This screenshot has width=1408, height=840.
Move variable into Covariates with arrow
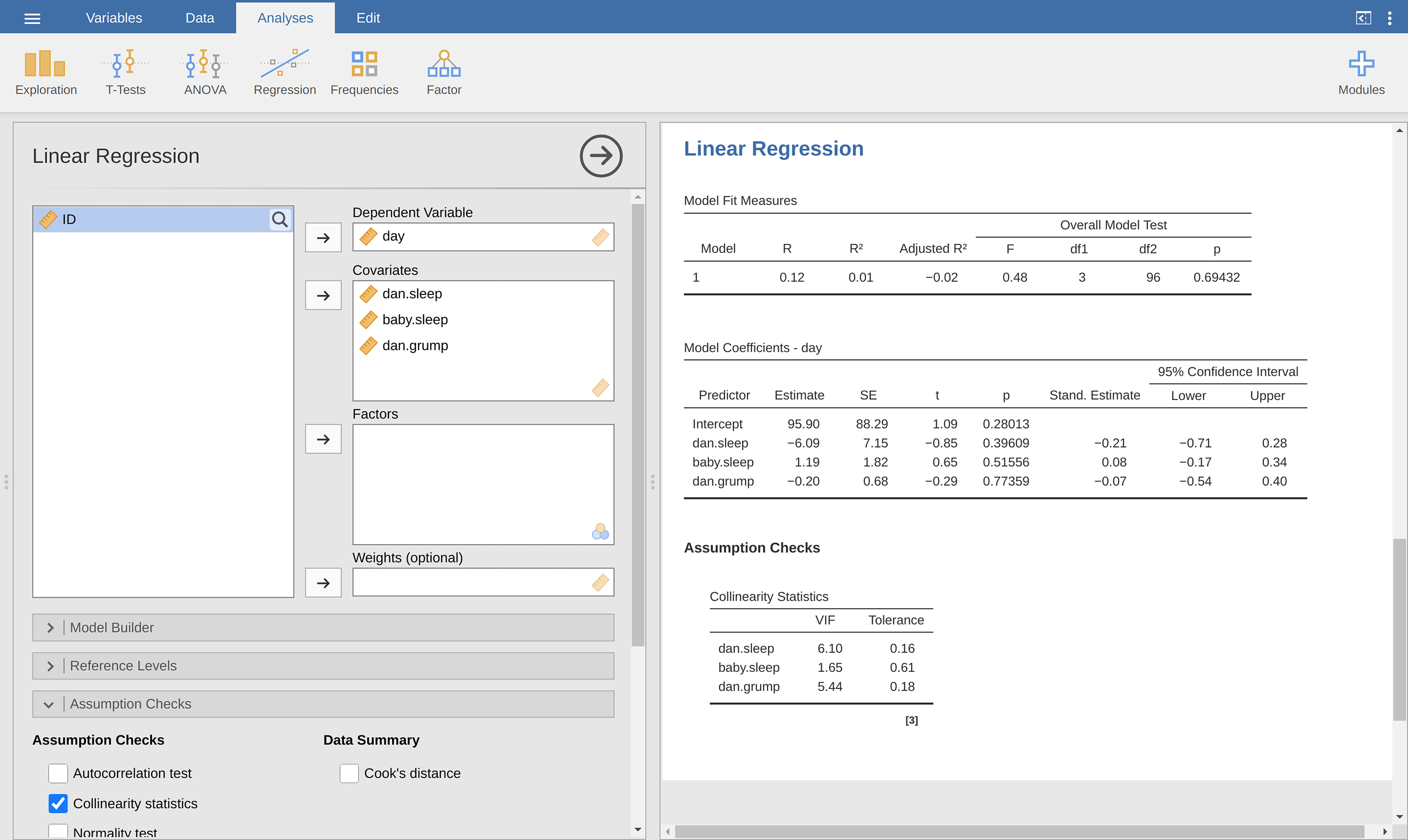point(323,295)
